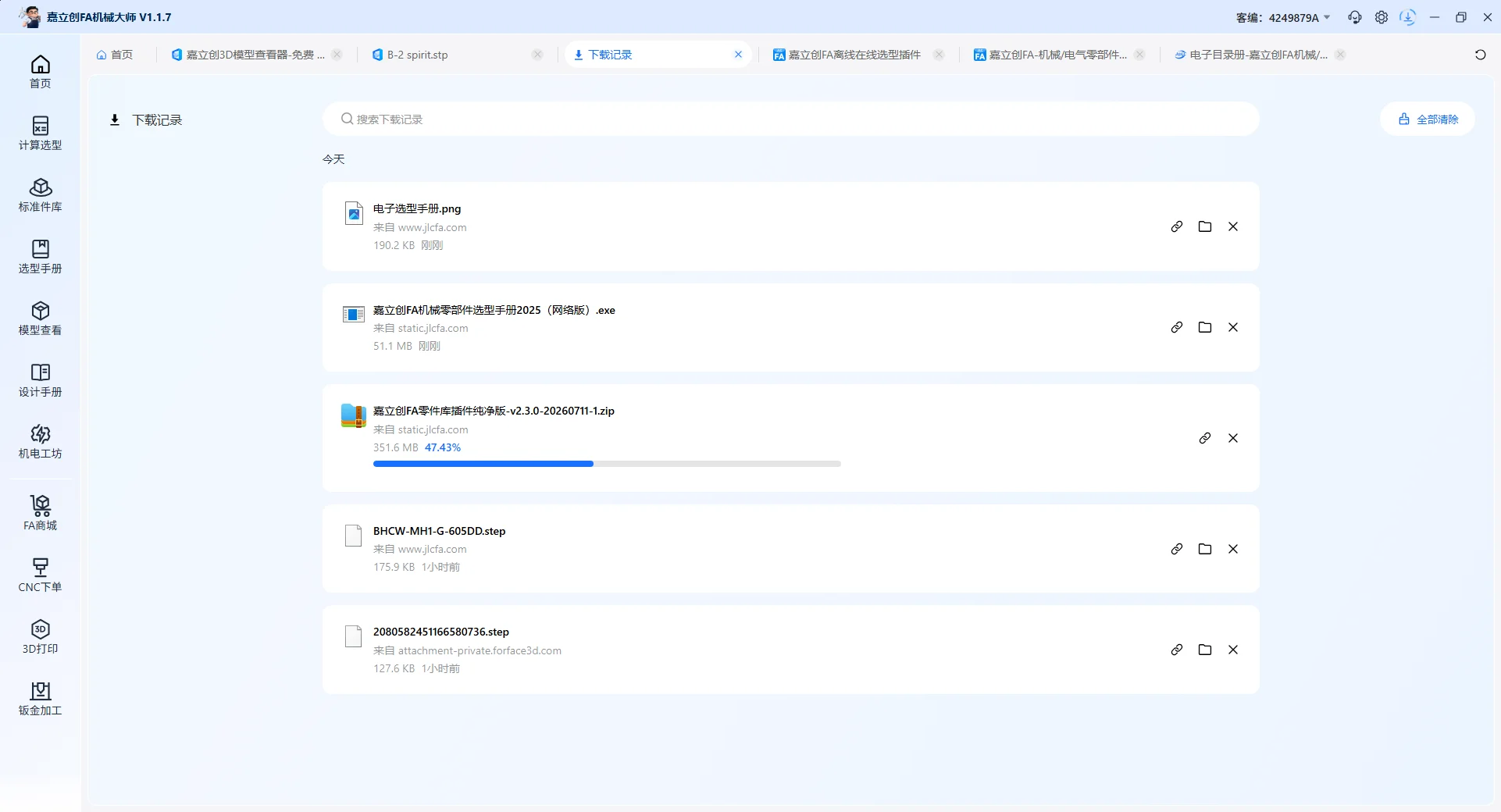The image size is (1501, 812).
Task: Open 标准件库 in the sidebar
Action: point(40,195)
